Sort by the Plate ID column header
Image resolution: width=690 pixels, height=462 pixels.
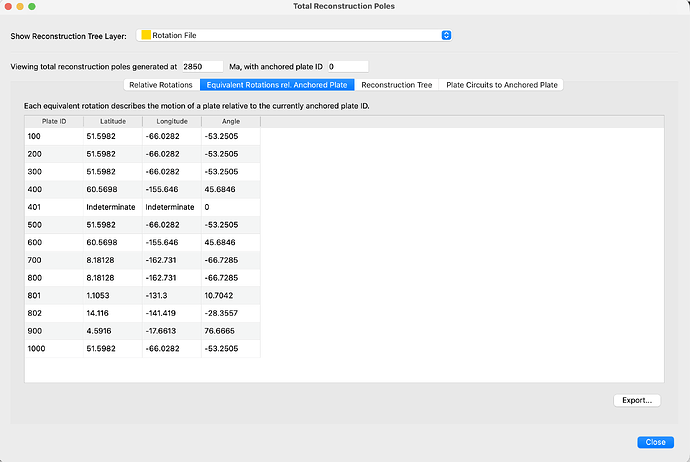point(54,121)
